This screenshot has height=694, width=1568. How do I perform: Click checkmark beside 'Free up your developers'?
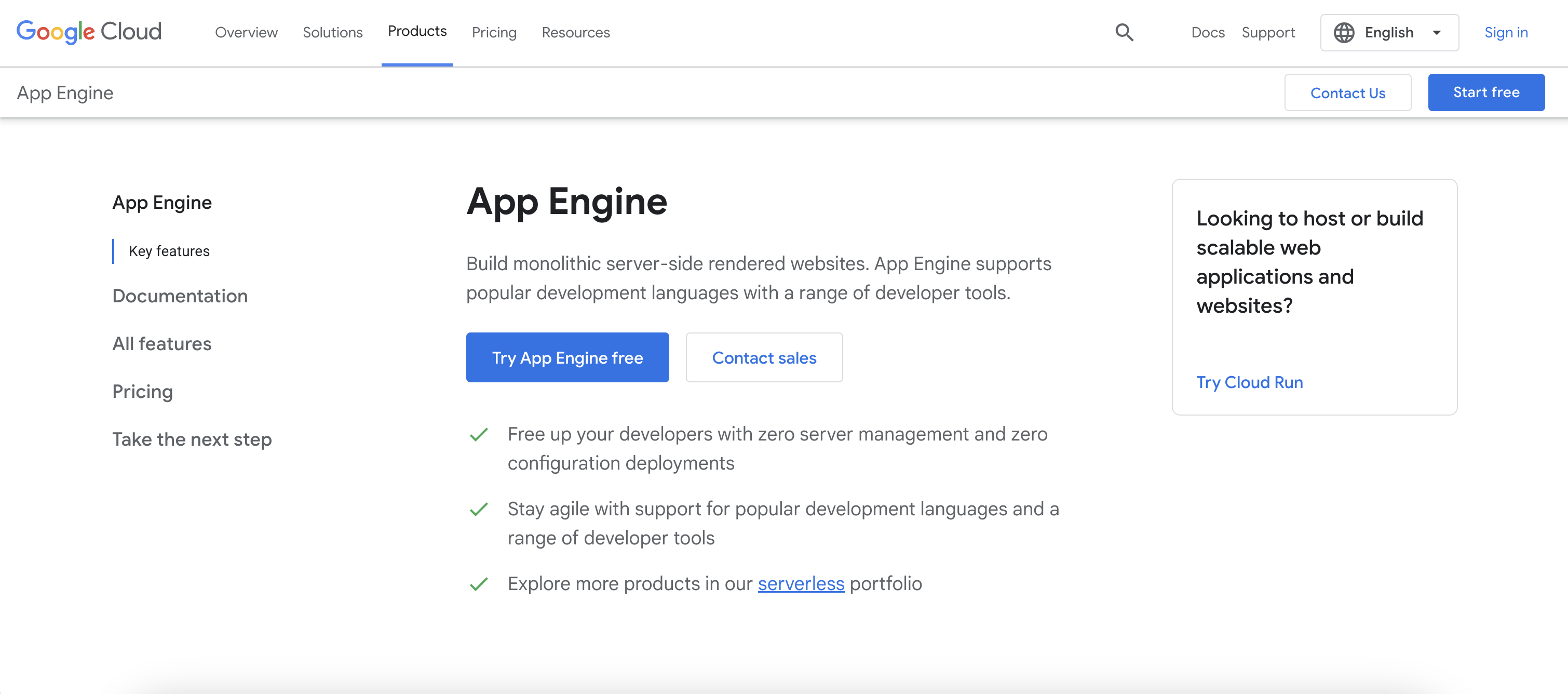click(479, 434)
